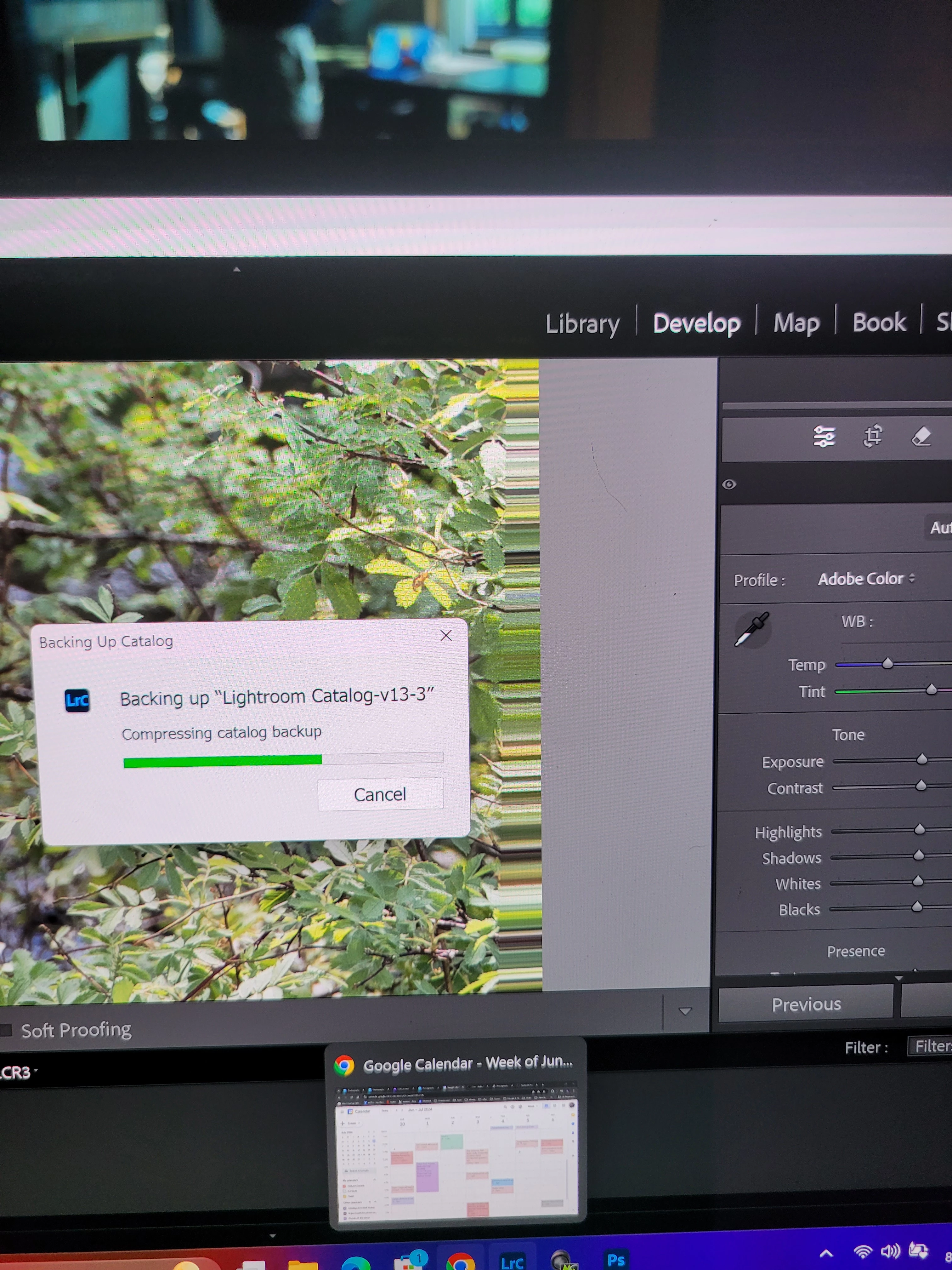Cancel the catalog backup
The image size is (952, 1270).
(380, 794)
